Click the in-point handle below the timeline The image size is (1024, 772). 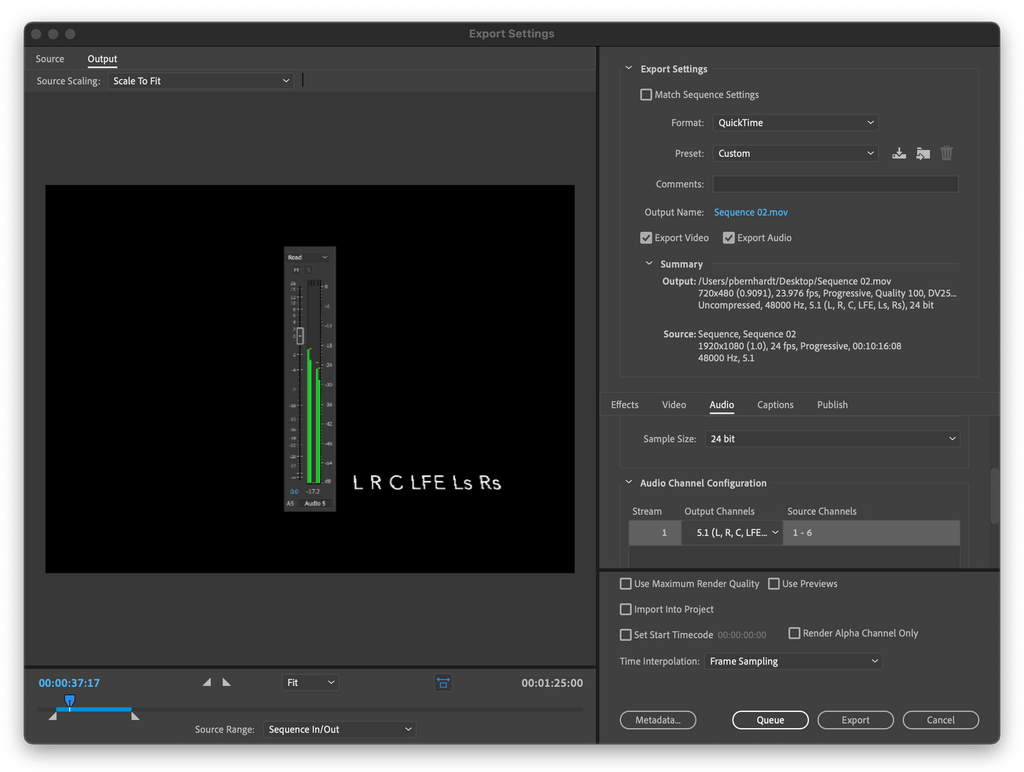click(x=53, y=716)
